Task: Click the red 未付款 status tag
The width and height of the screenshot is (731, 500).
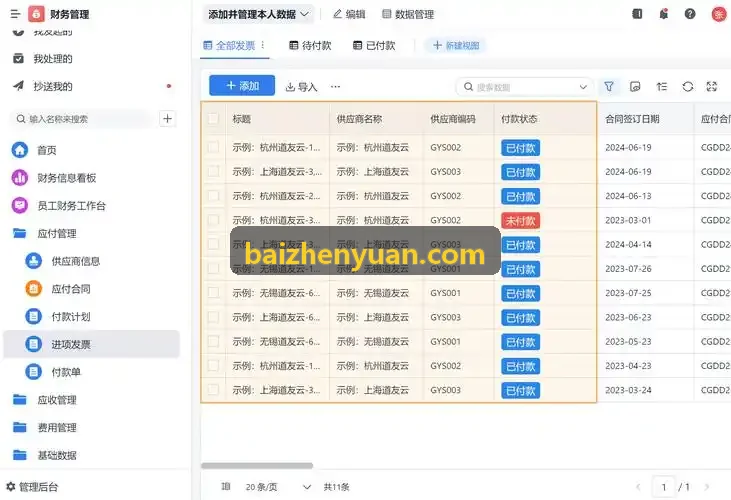Action: [521, 220]
